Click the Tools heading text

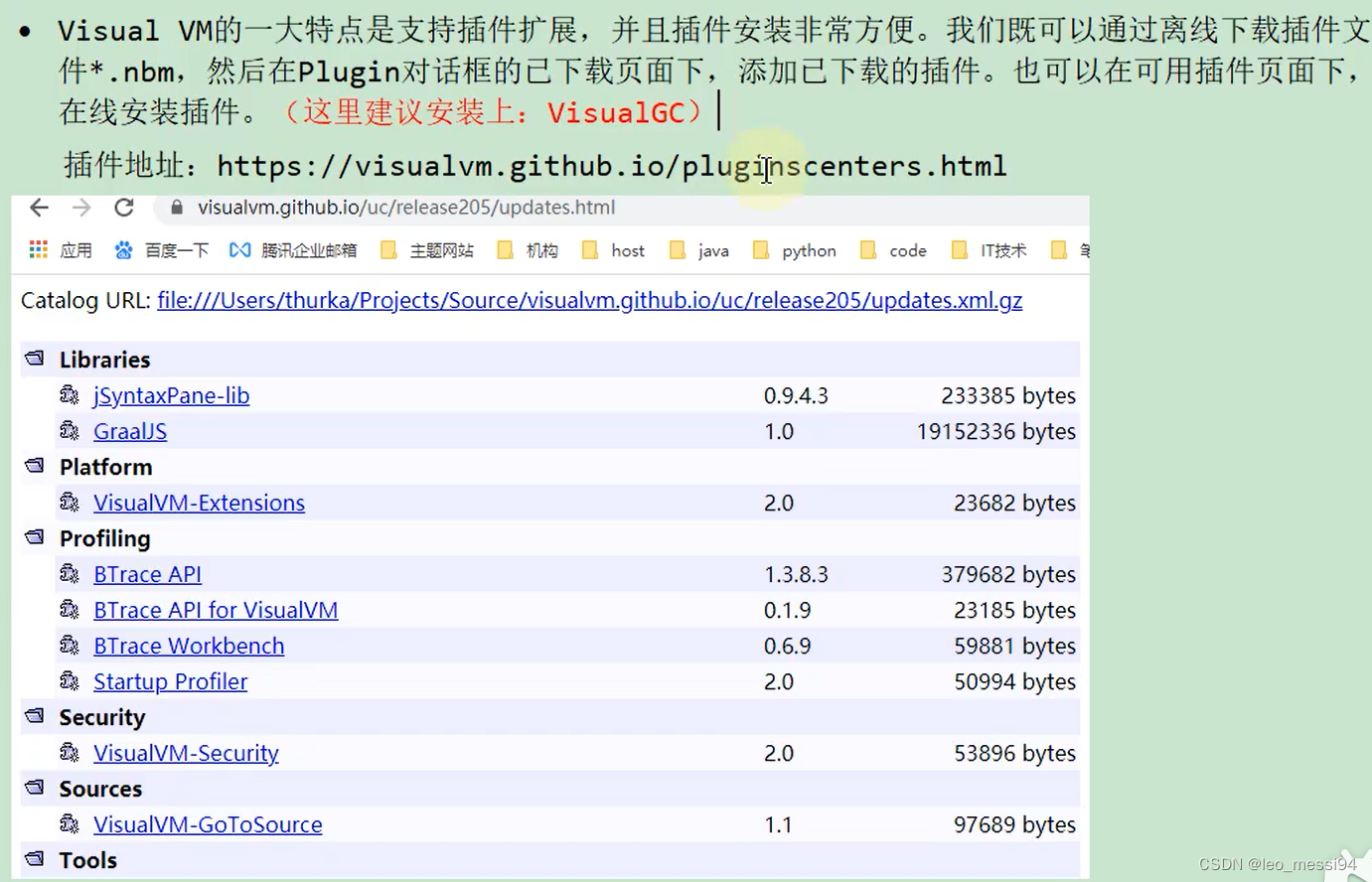87,860
